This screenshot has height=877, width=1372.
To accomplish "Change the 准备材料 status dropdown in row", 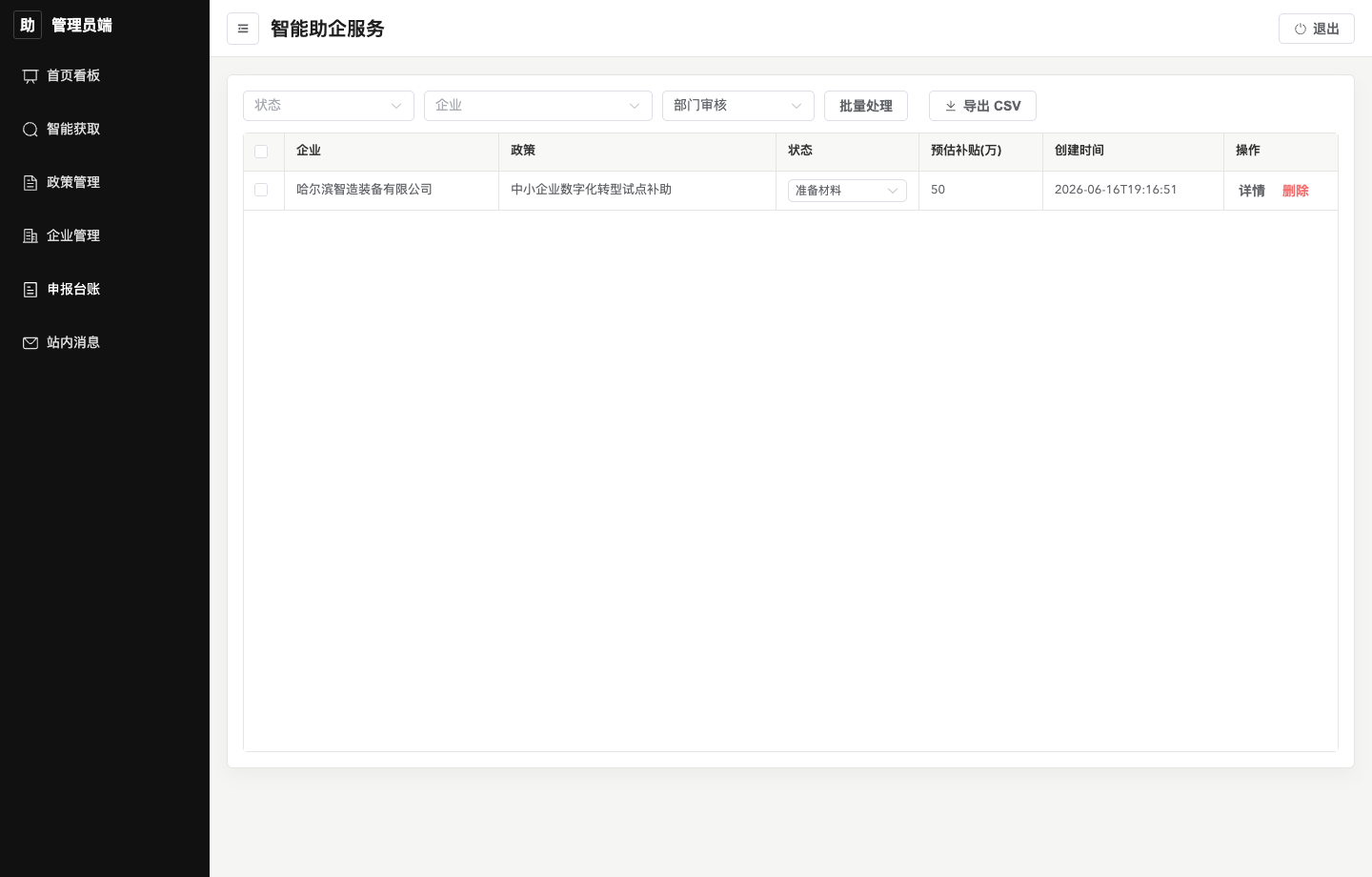I will [x=847, y=191].
